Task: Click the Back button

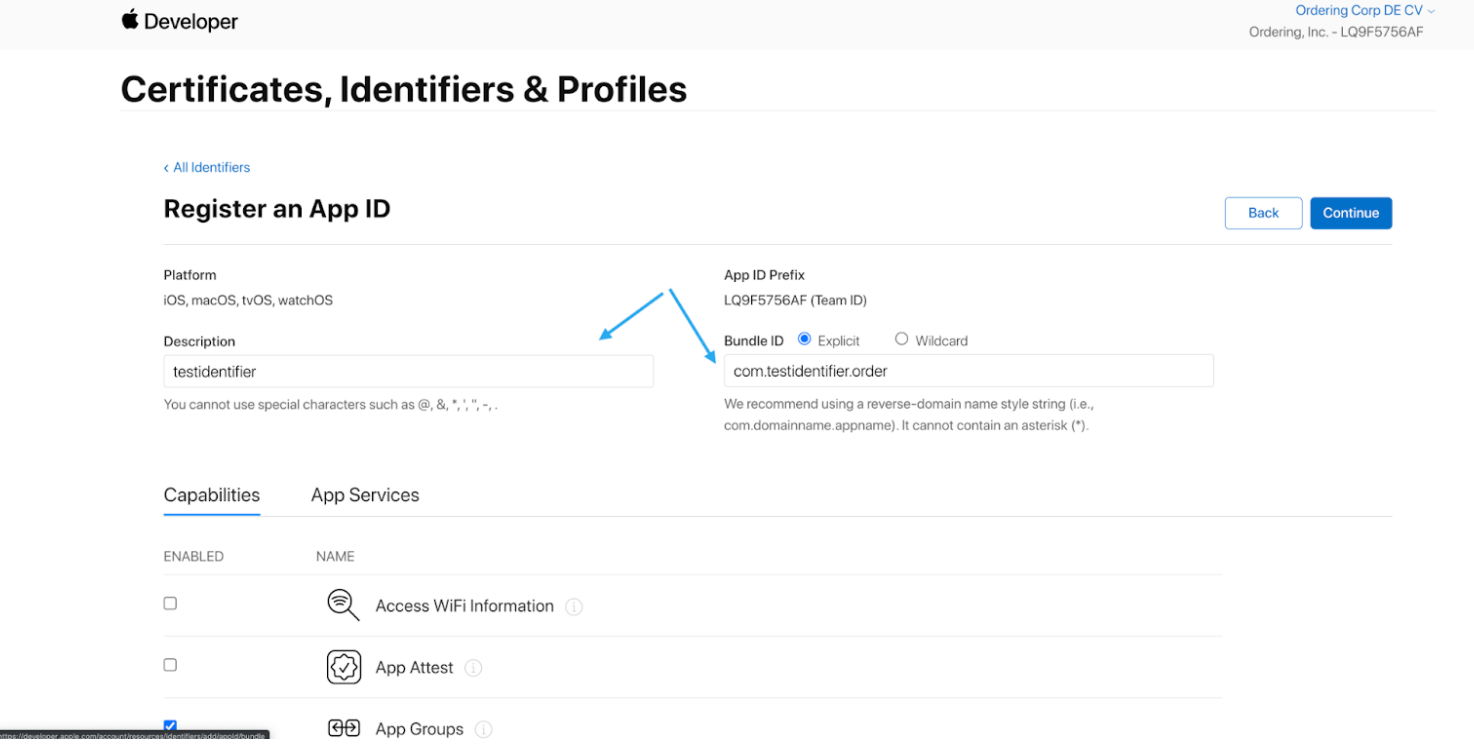Action: click(1263, 213)
